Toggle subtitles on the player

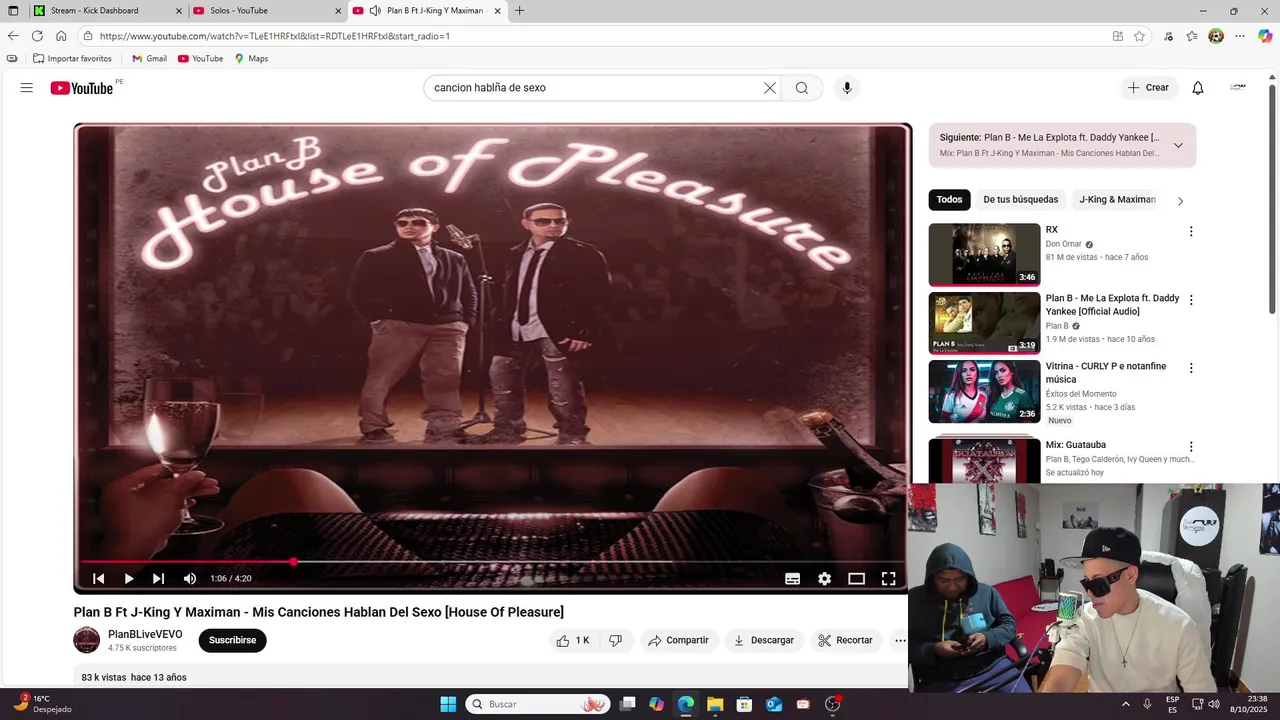[x=792, y=579]
